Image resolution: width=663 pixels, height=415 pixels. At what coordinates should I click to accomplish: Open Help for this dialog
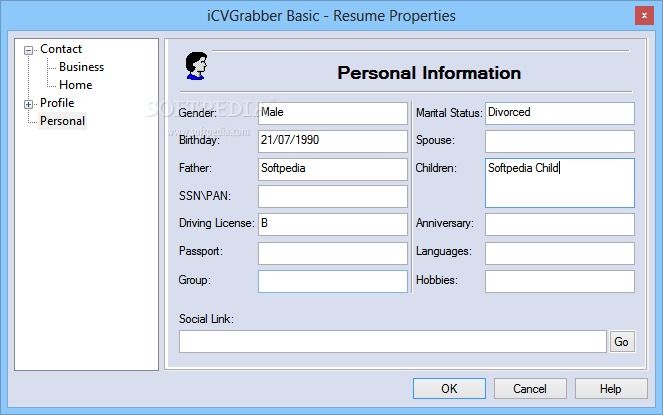pos(611,388)
